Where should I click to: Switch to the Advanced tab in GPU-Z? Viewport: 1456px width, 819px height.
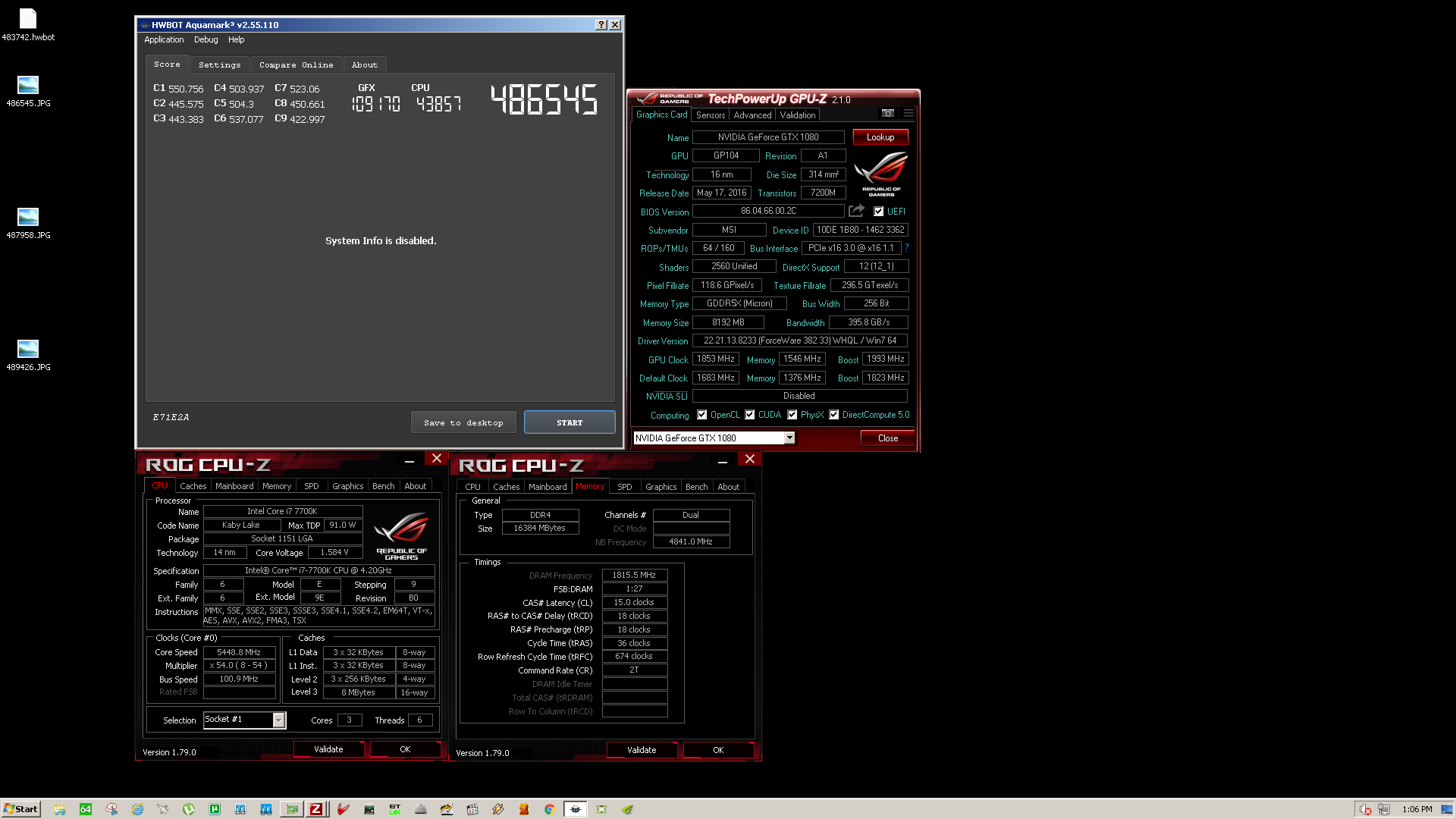[752, 115]
